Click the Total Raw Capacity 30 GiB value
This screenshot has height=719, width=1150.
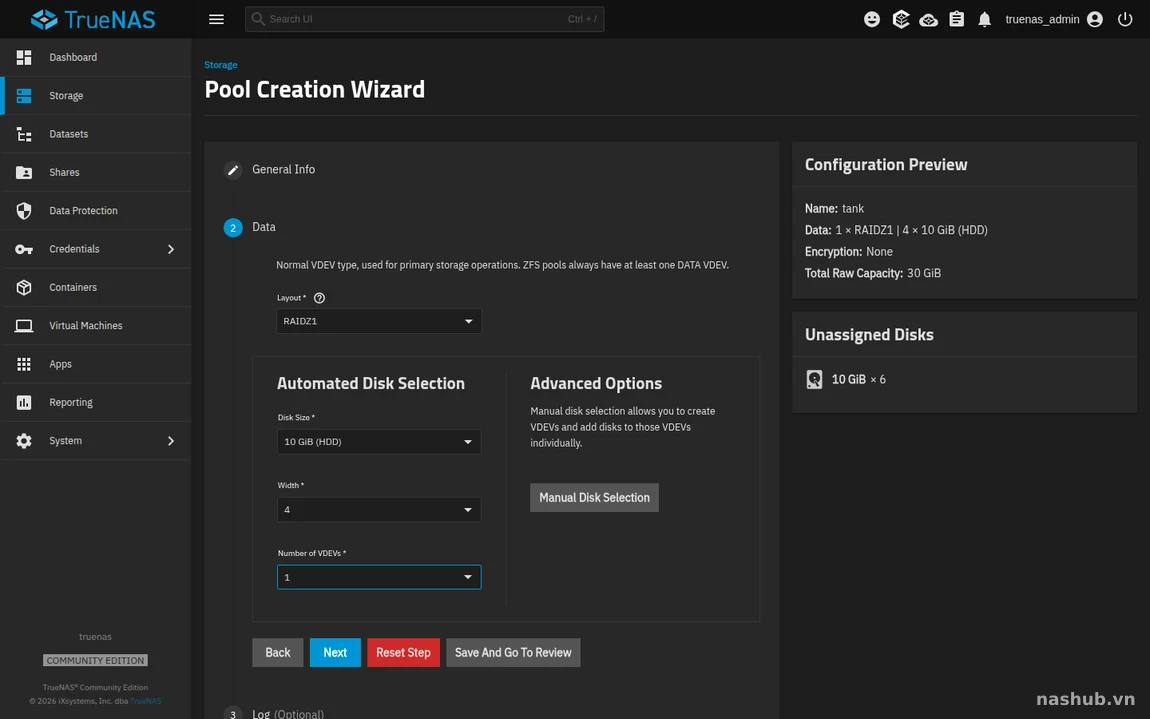pyautogui.click(x=923, y=273)
